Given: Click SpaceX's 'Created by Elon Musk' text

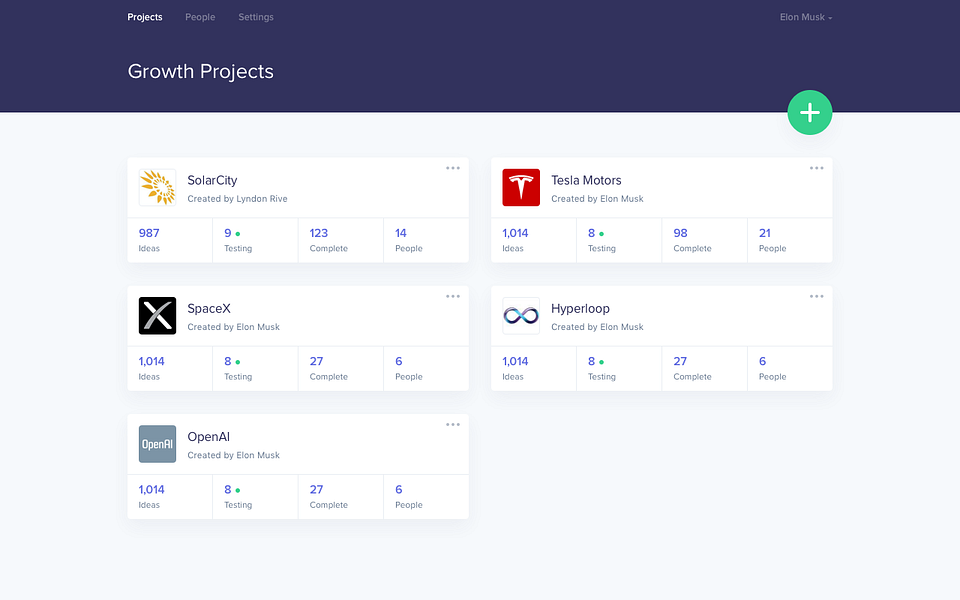Looking at the screenshot, I should (233, 327).
